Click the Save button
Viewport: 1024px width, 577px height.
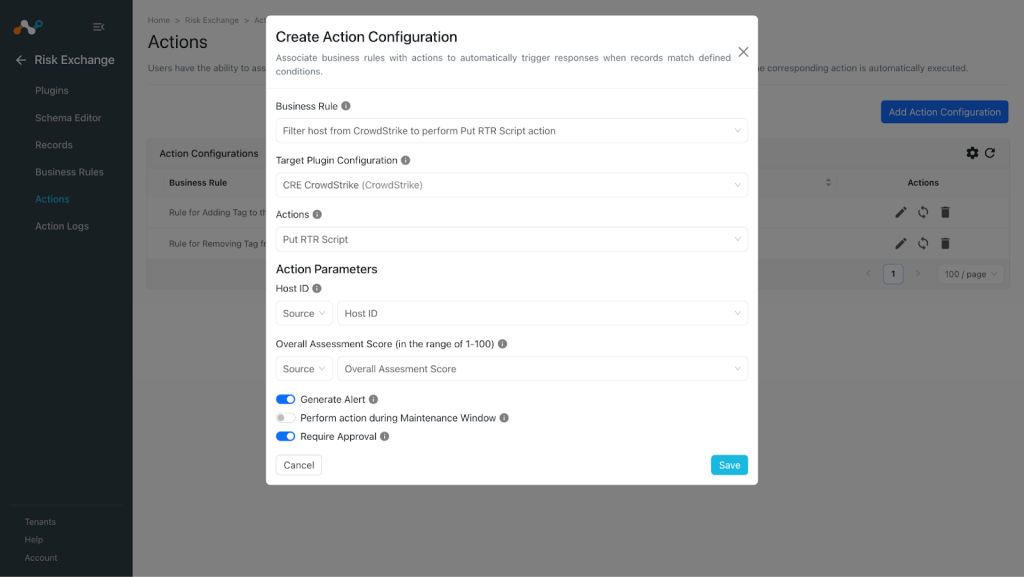pos(729,465)
